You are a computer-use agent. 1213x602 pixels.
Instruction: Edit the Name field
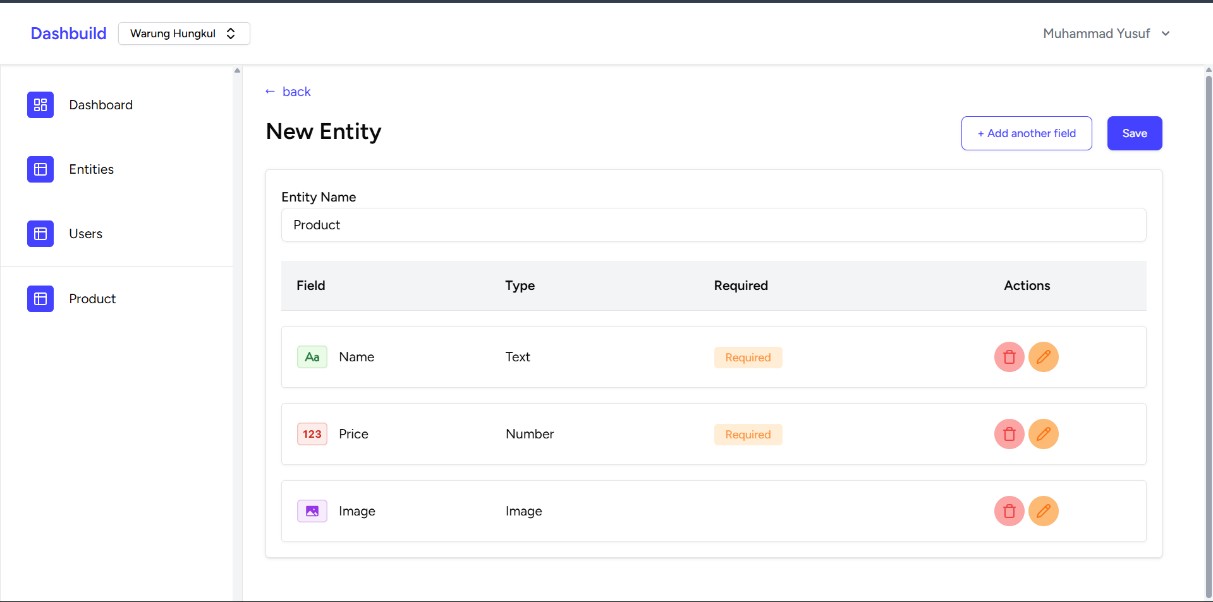1043,357
